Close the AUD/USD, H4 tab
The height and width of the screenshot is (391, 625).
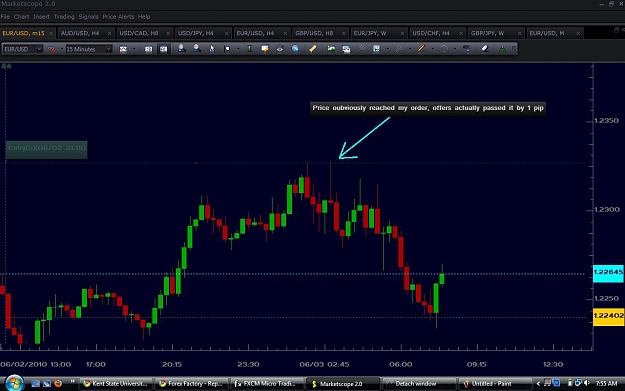click(x=109, y=33)
